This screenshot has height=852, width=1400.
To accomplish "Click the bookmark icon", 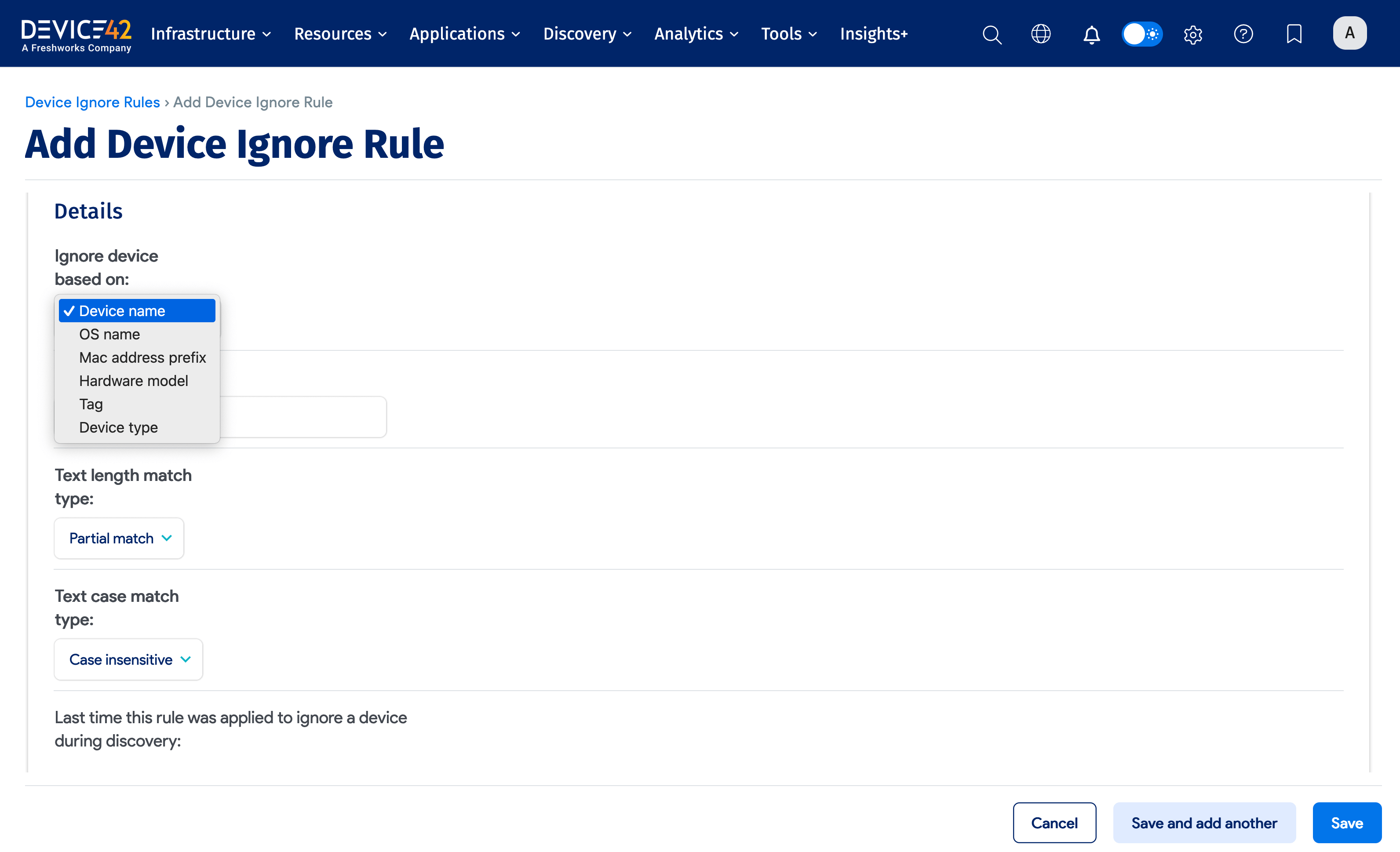I will click(1294, 34).
